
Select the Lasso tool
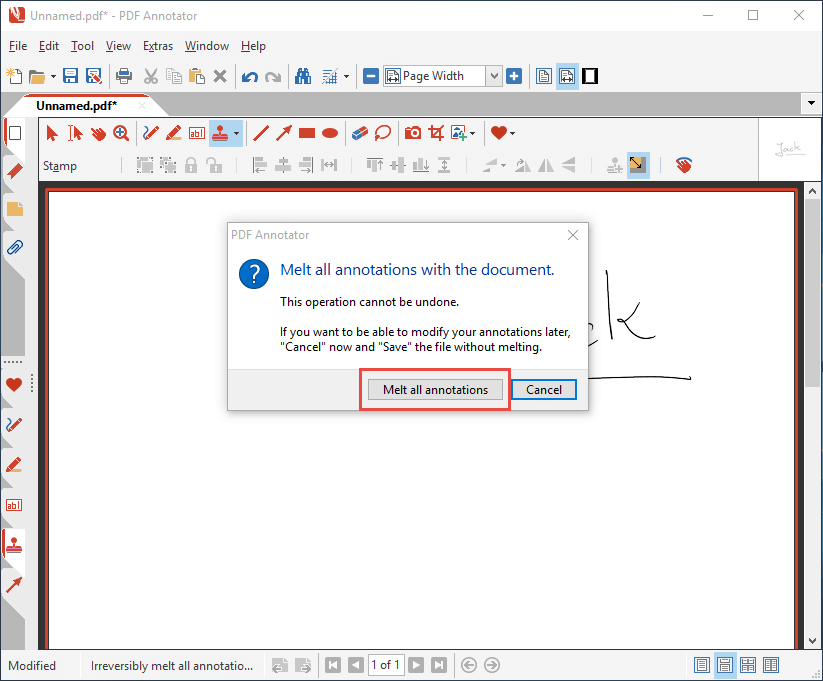[x=383, y=133]
